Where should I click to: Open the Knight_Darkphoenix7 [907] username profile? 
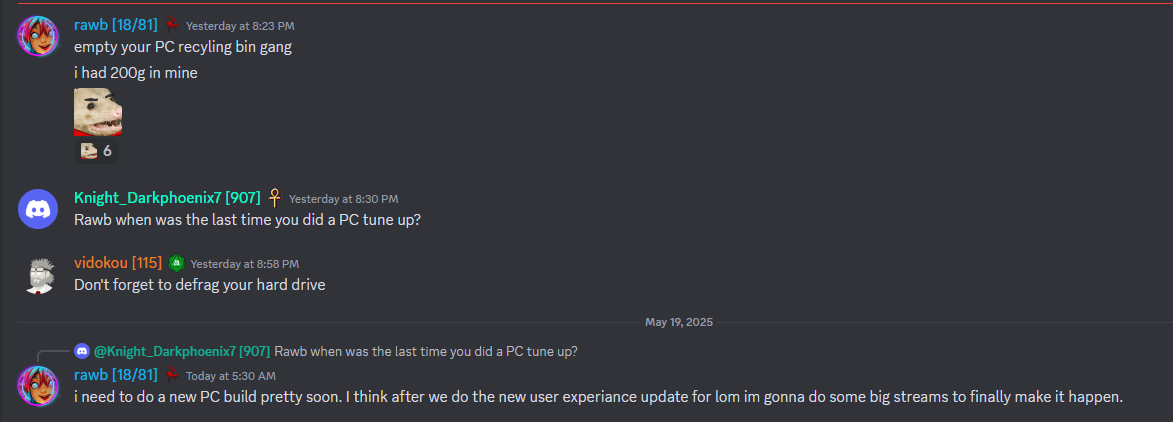click(x=167, y=198)
